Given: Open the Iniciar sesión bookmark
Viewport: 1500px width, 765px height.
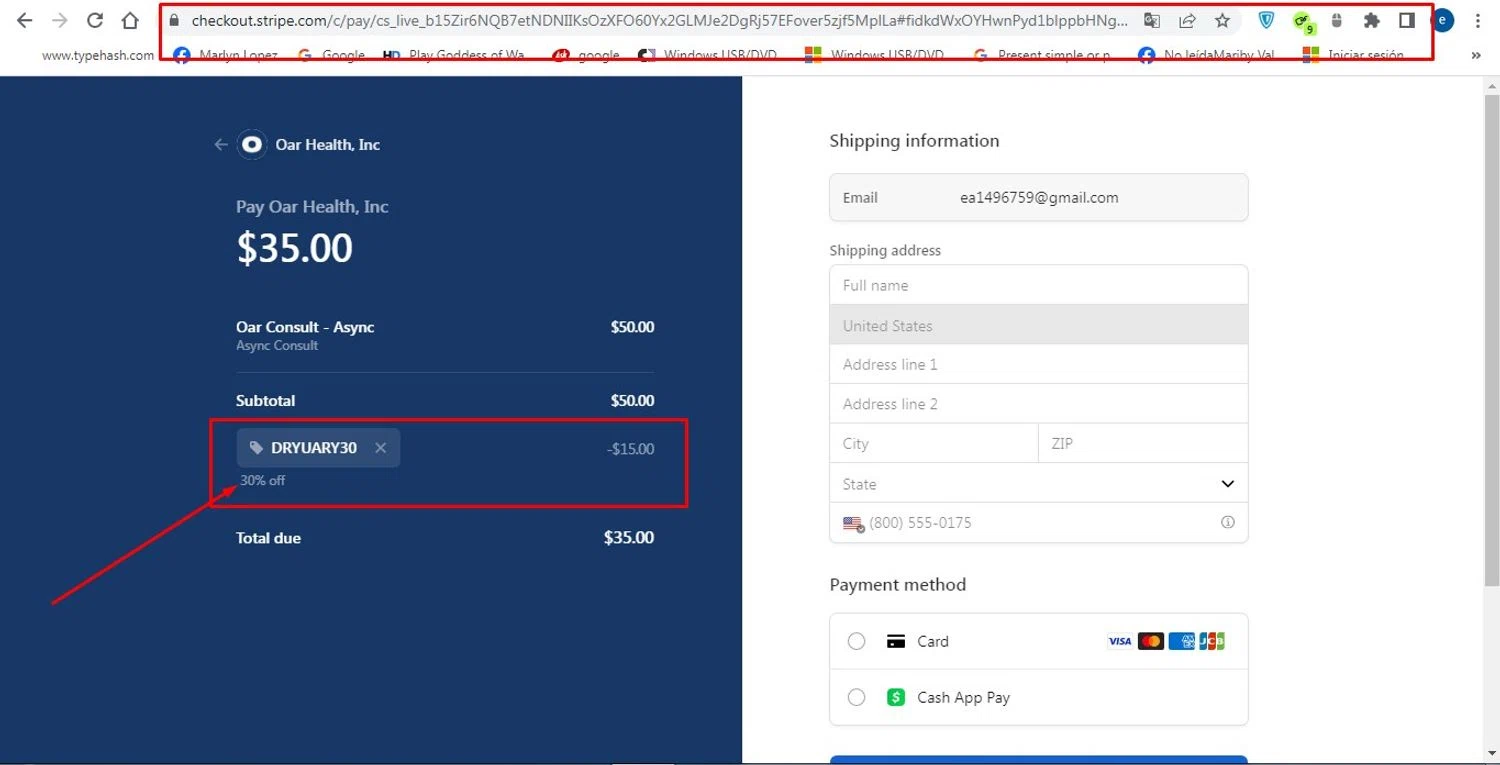Looking at the screenshot, I should click(x=1354, y=56).
